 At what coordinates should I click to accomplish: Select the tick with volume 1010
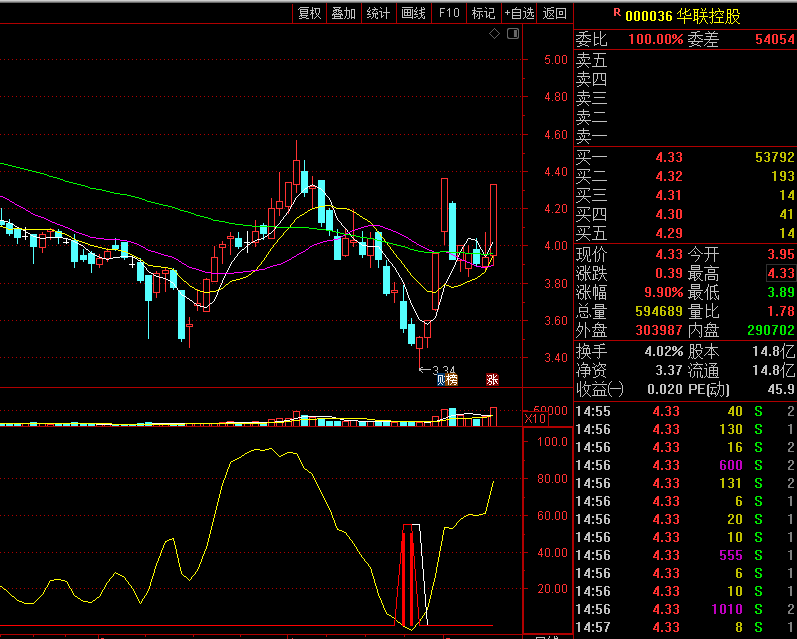(x=685, y=609)
